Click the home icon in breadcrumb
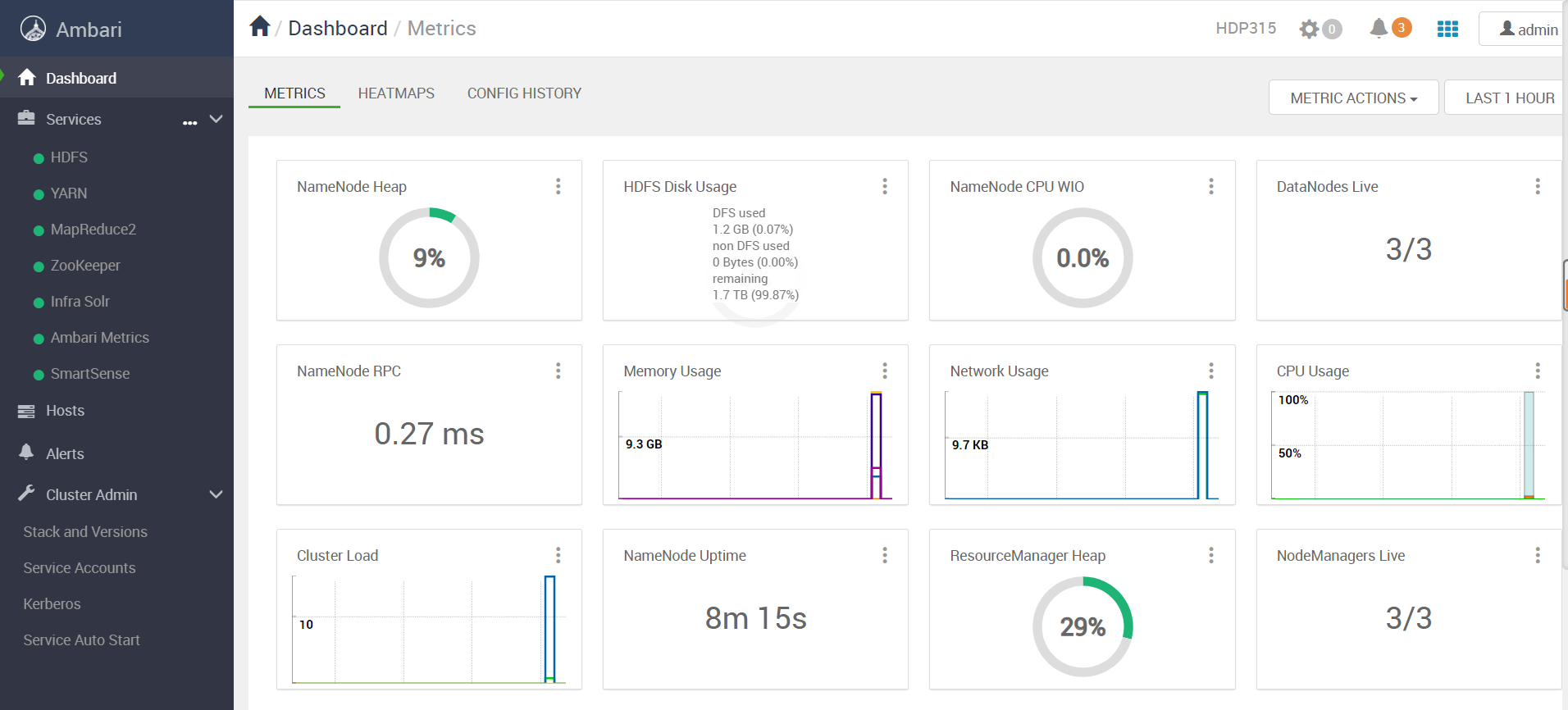This screenshot has height=710, width=1568. click(x=260, y=26)
